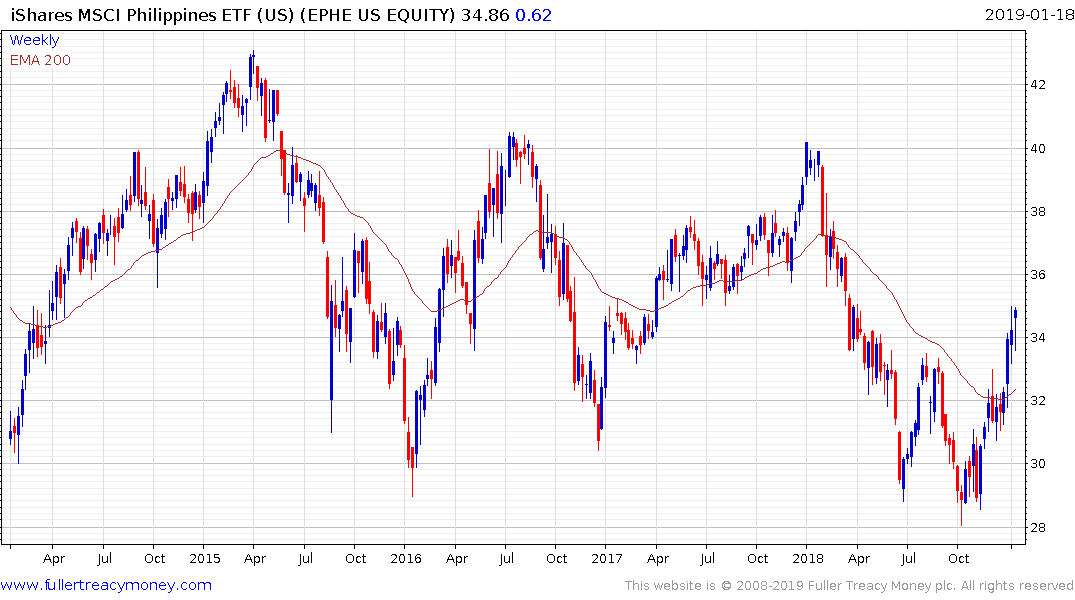Viewport: 1075px width, 600px height.
Task: Click the EMA 200 legend label
Action: 40,60
